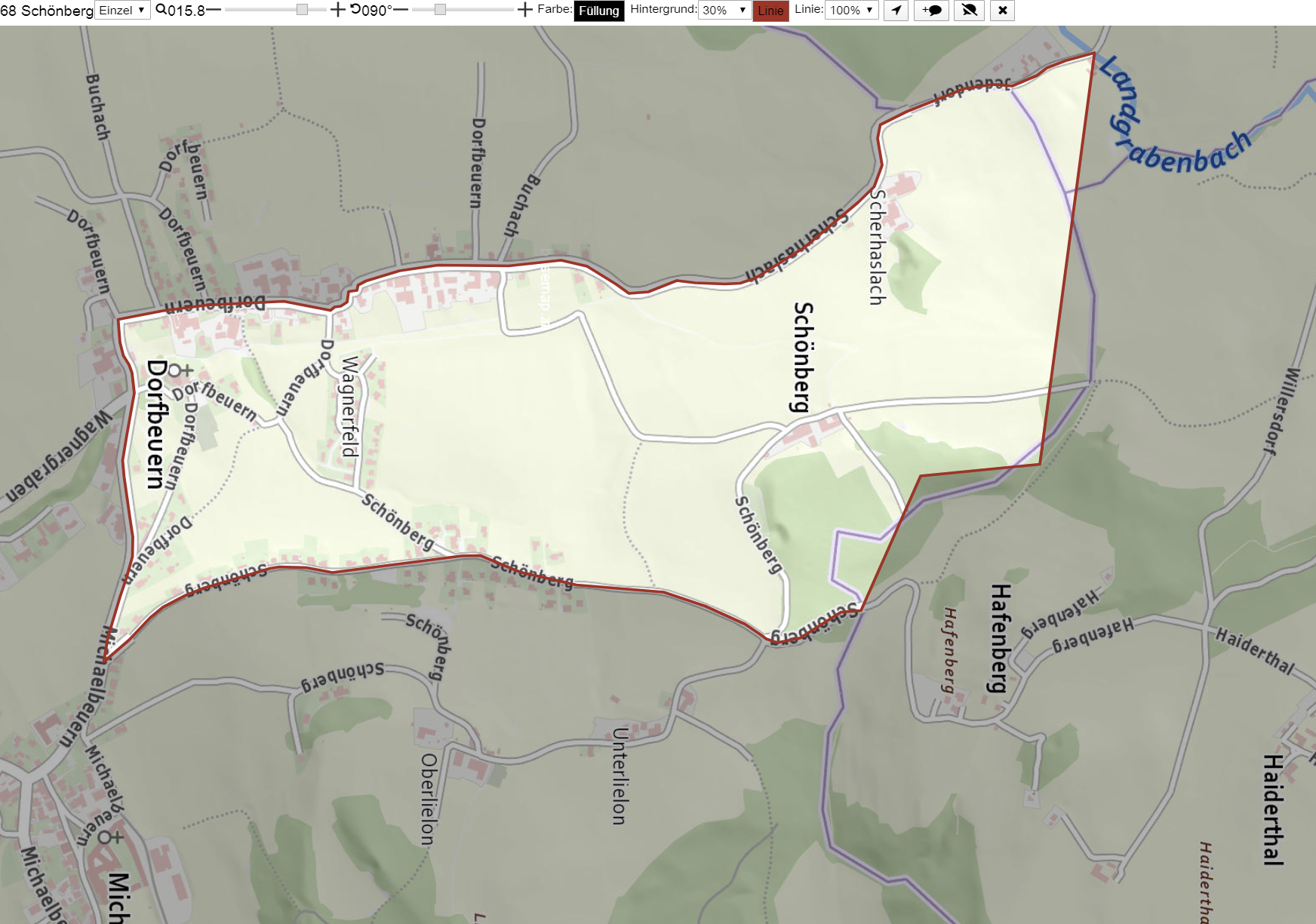
Task: Click the rotation plus button
Action: coord(525,10)
